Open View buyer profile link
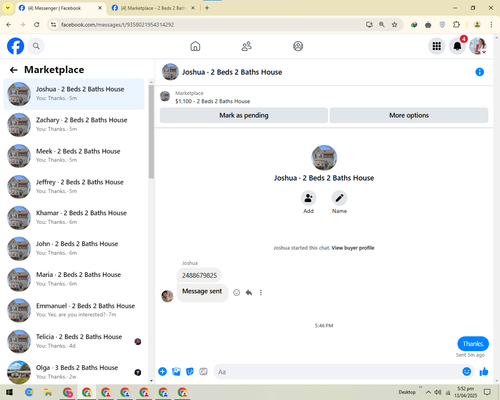Screen dimensions: 500x400 click(353, 248)
